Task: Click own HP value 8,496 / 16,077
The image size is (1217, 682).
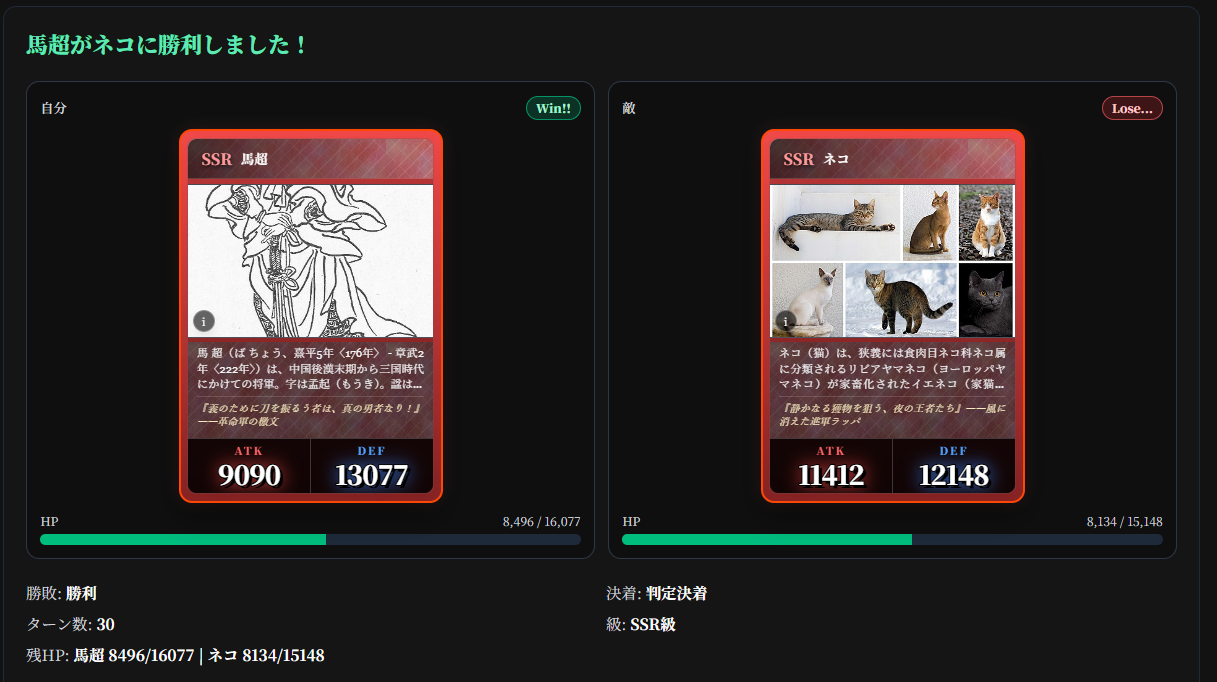Action: 541,522
